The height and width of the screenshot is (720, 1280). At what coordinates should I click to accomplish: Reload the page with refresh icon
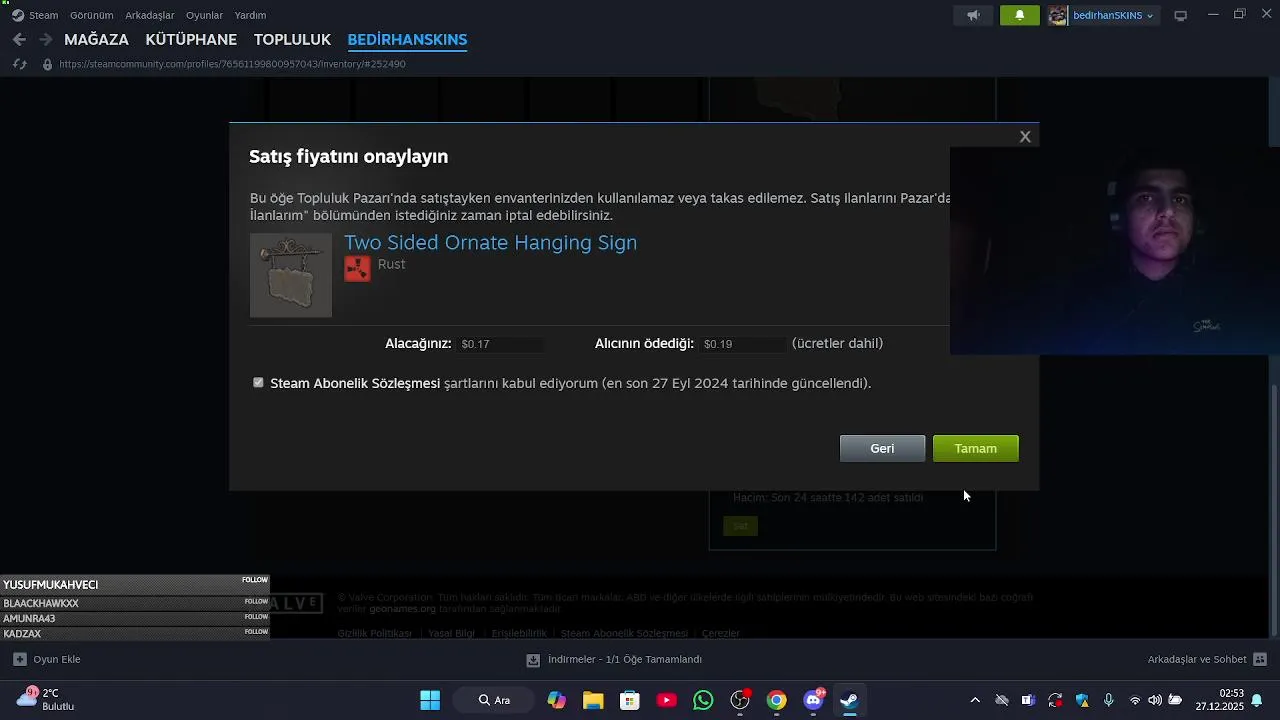pyautogui.click(x=19, y=64)
